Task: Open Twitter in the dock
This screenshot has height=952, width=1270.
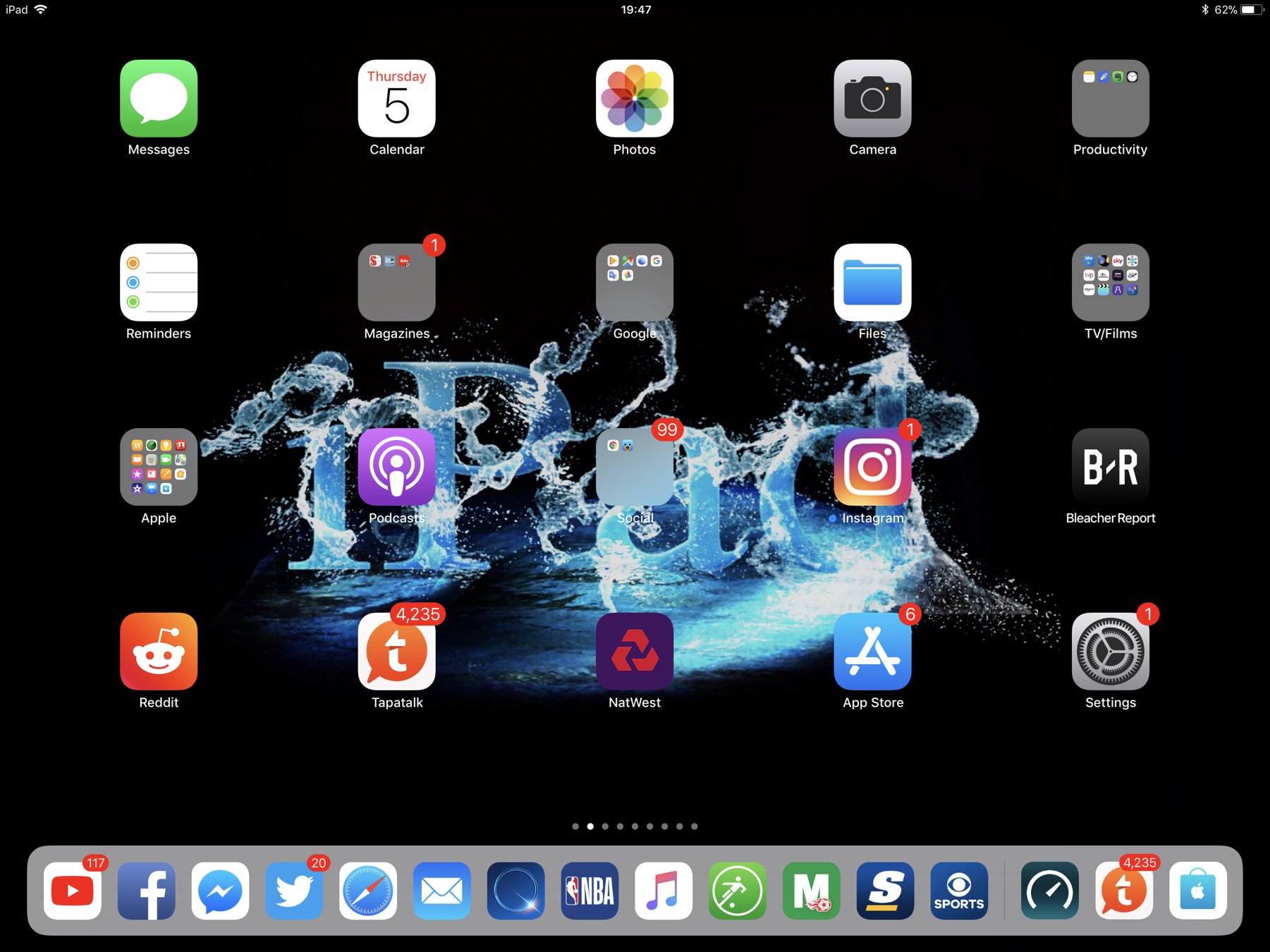Action: [294, 891]
